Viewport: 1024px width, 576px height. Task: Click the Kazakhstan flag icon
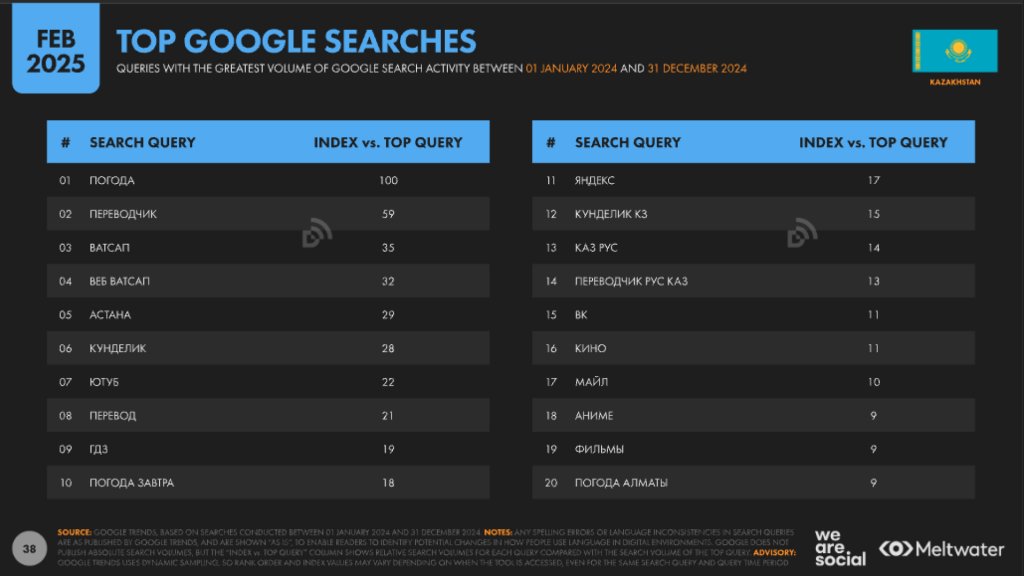coord(954,51)
